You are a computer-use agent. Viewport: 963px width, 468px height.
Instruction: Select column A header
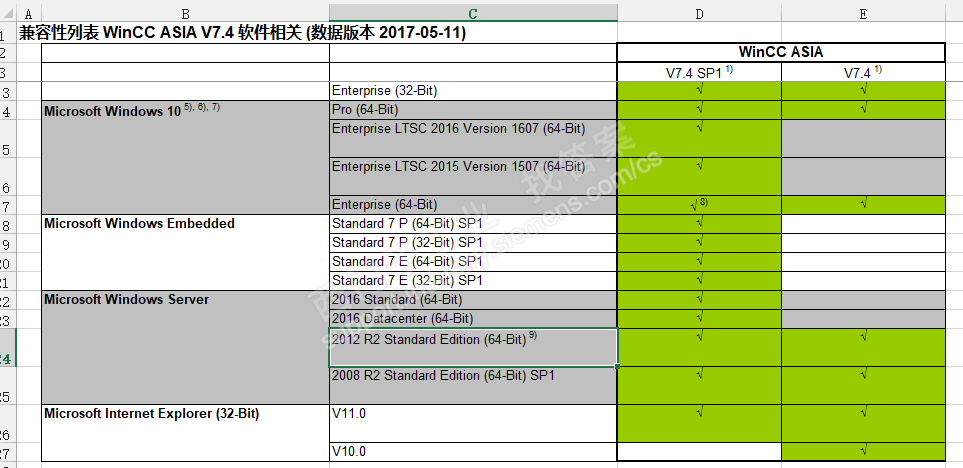[29, 14]
